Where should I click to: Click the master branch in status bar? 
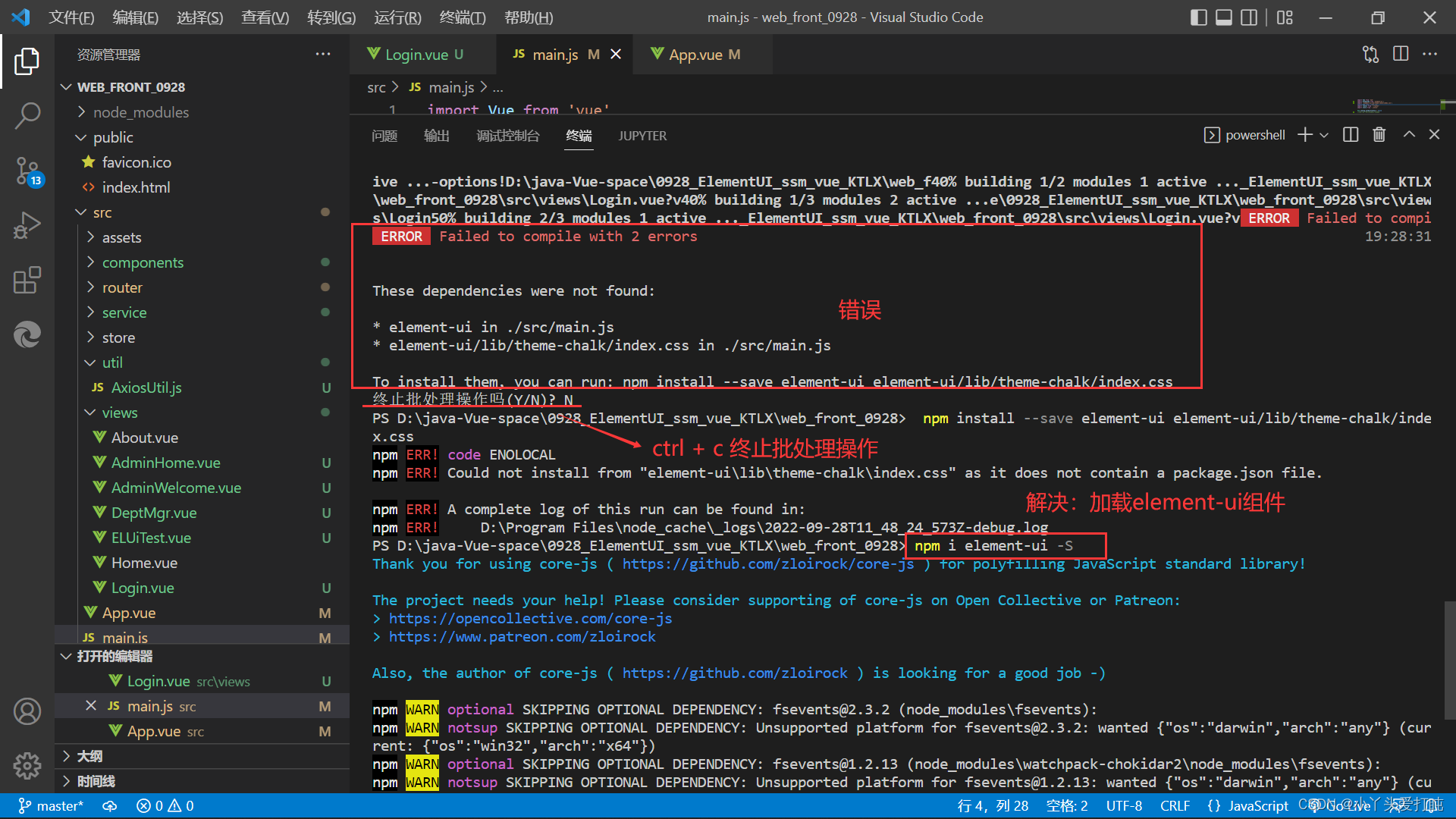50,806
